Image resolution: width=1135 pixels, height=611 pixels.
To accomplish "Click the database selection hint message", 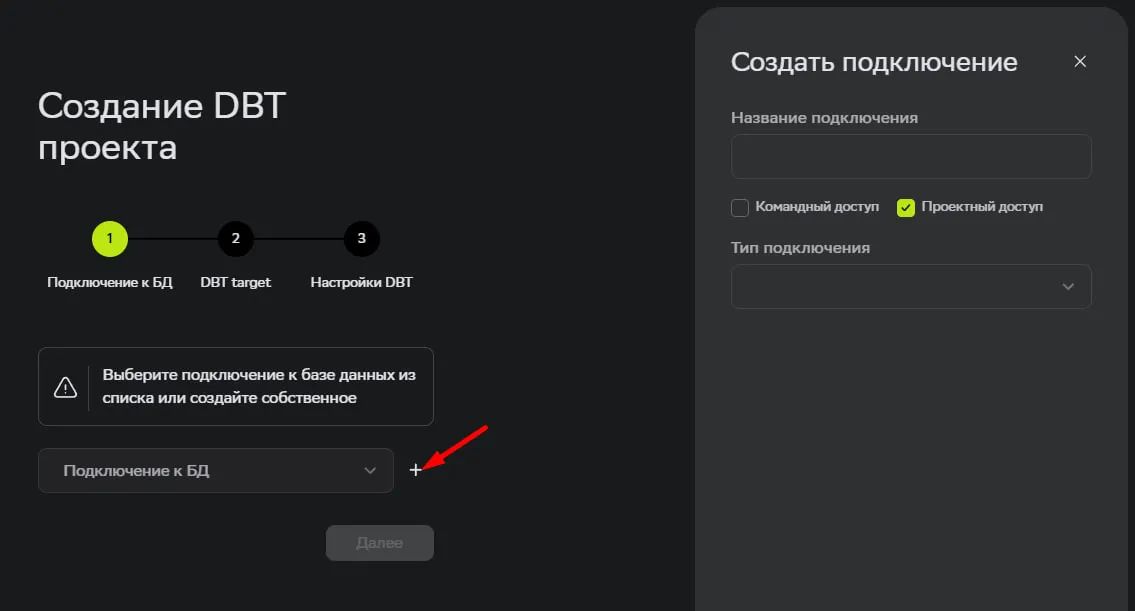I will tap(259, 387).
